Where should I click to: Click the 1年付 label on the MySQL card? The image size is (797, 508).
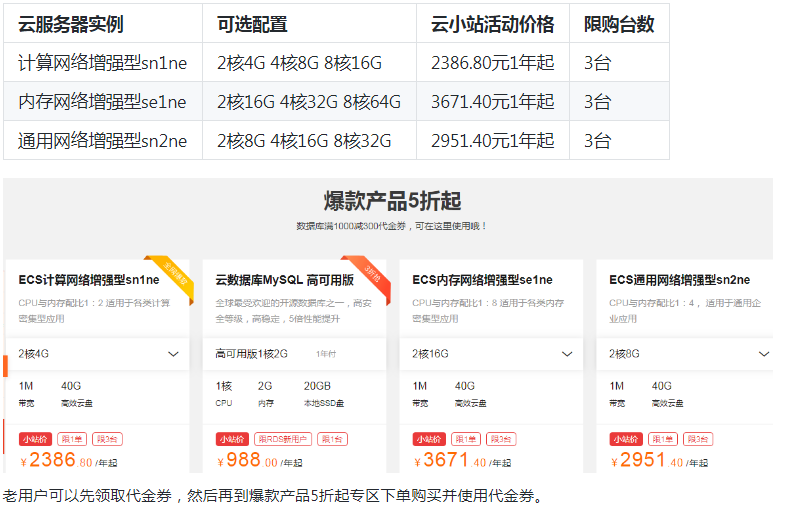[326, 354]
